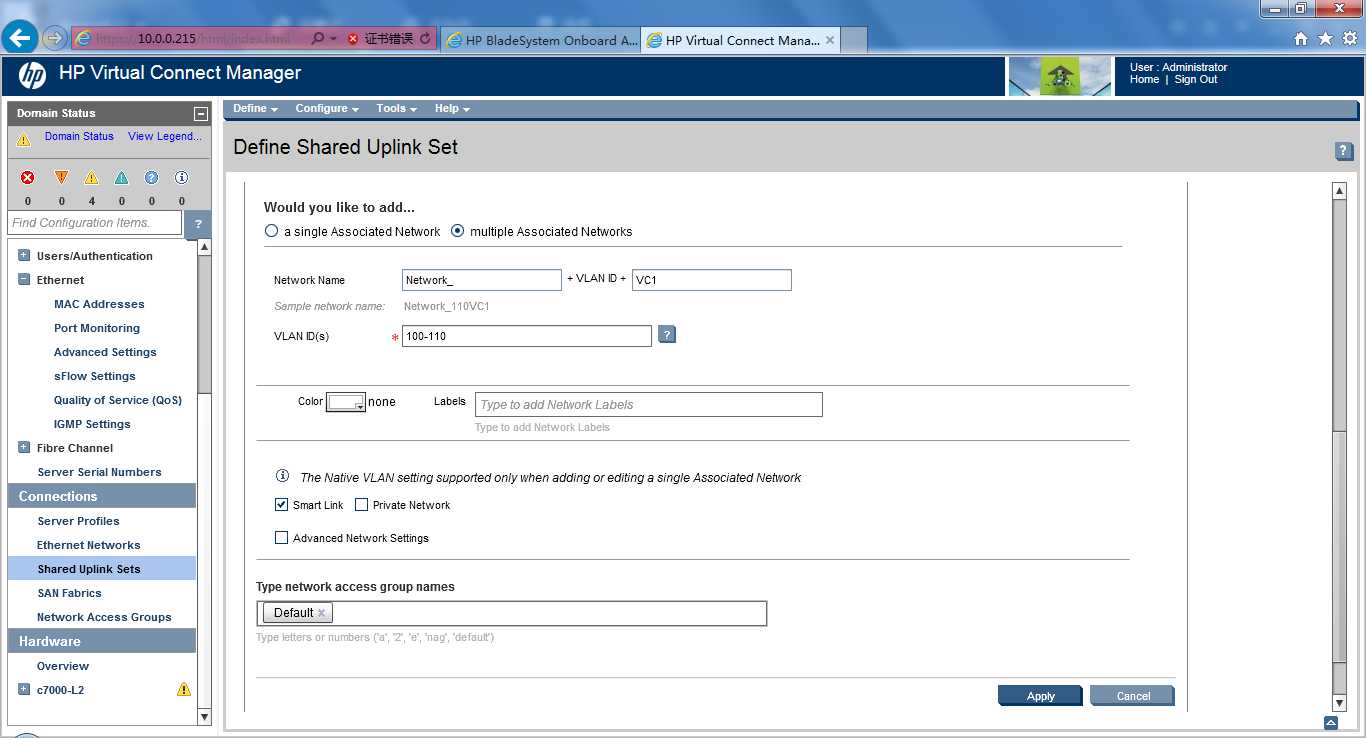Click the Home link in header
1366x738 pixels.
tap(1144, 80)
